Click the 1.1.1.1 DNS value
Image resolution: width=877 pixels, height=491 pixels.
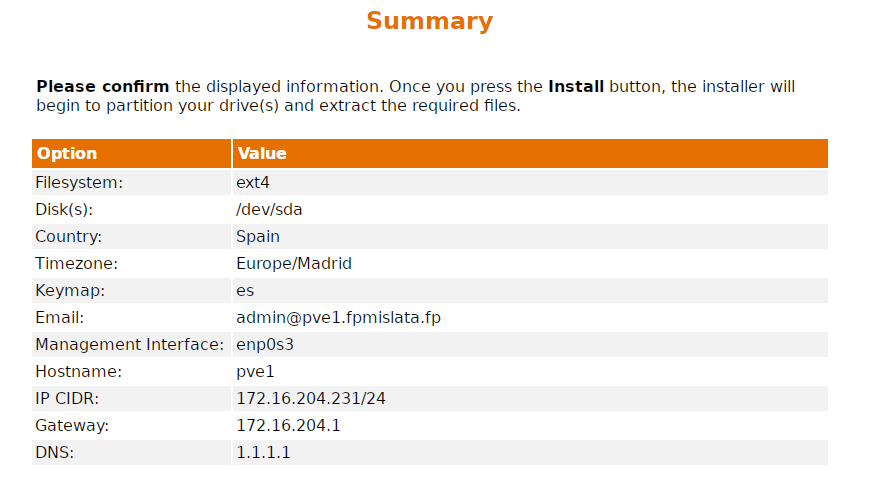pos(263,453)
